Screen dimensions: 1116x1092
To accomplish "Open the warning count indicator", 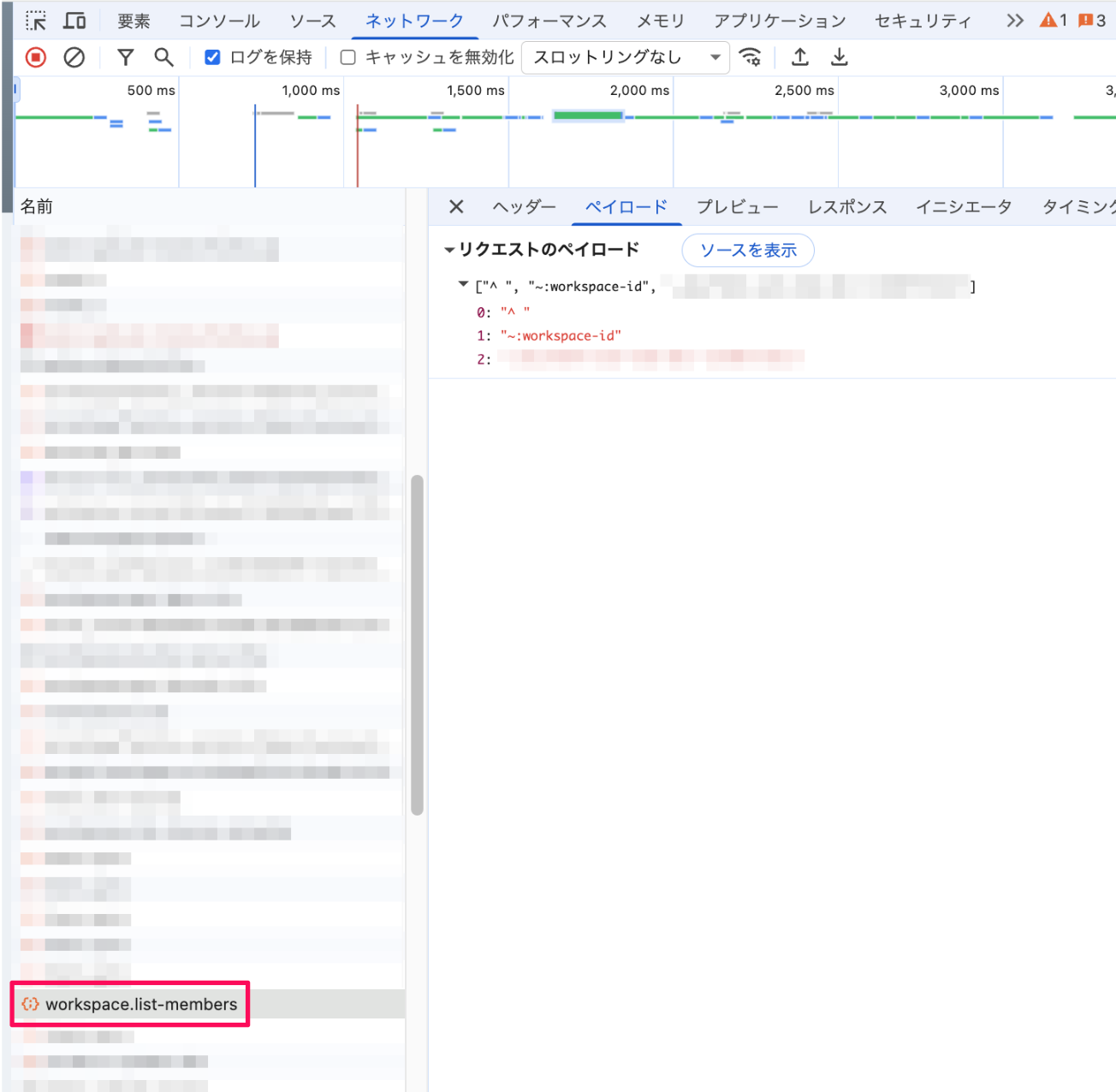I will 1054,20.
